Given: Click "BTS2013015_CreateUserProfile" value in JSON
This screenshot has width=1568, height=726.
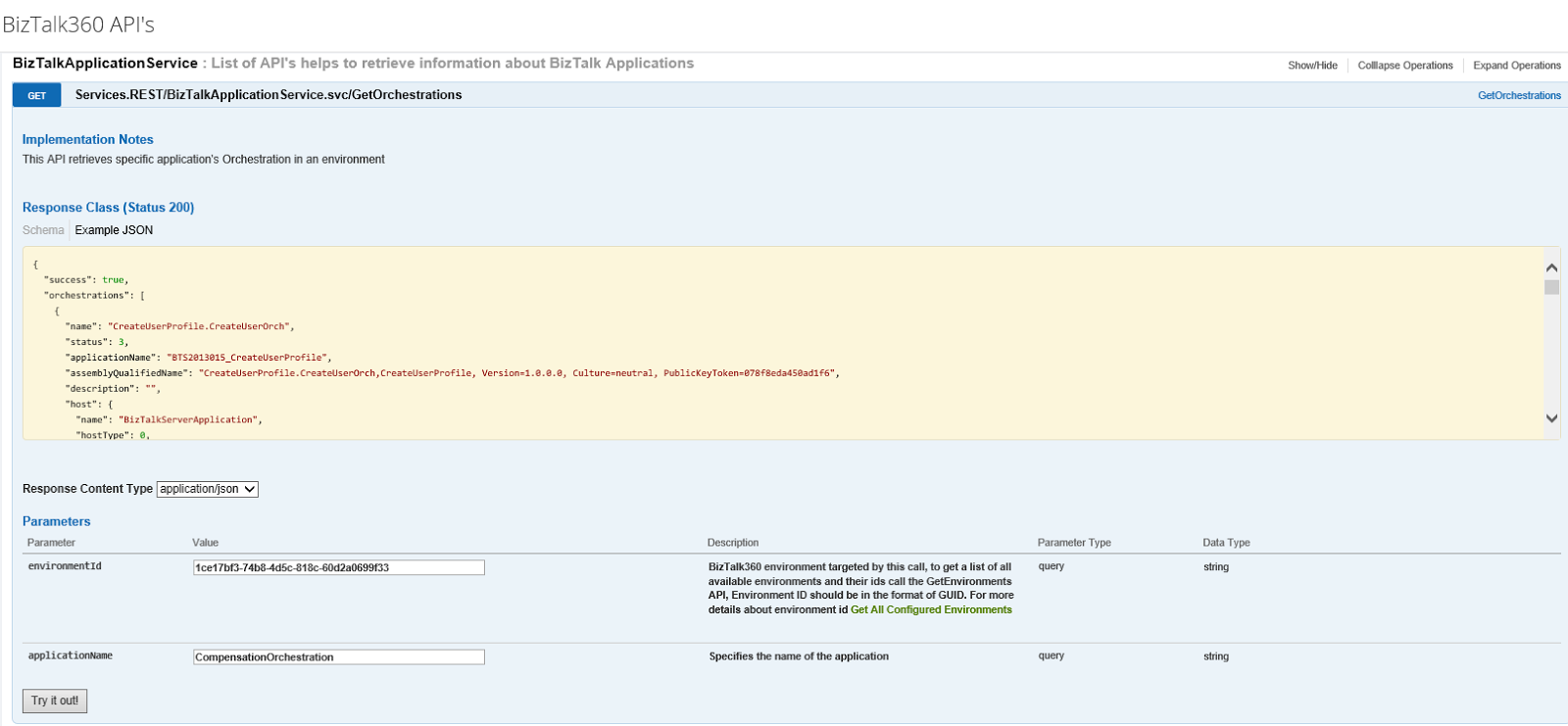Looking at the screenshot, I should 248,358.
